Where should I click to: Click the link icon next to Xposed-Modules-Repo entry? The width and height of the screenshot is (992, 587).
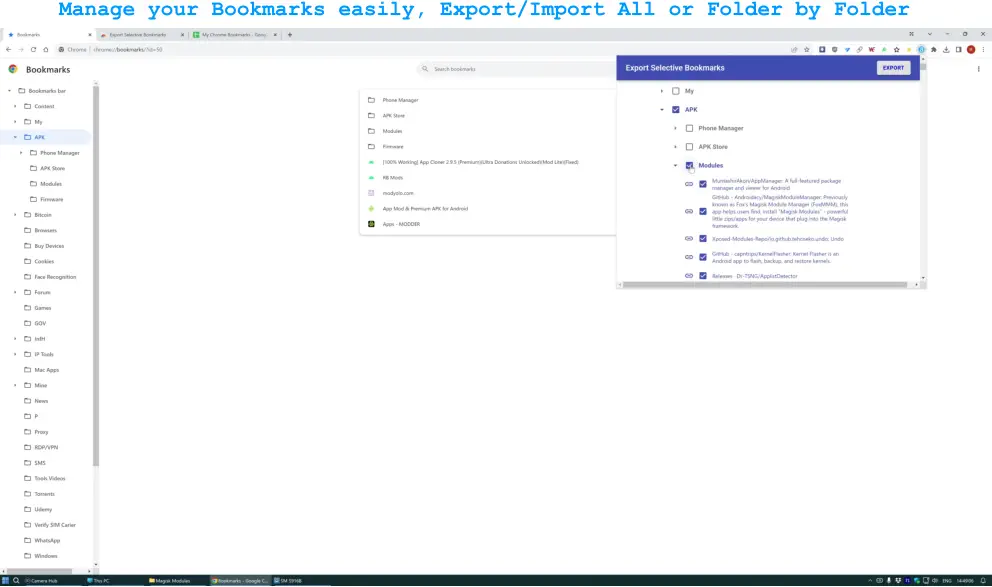[689, 238]
